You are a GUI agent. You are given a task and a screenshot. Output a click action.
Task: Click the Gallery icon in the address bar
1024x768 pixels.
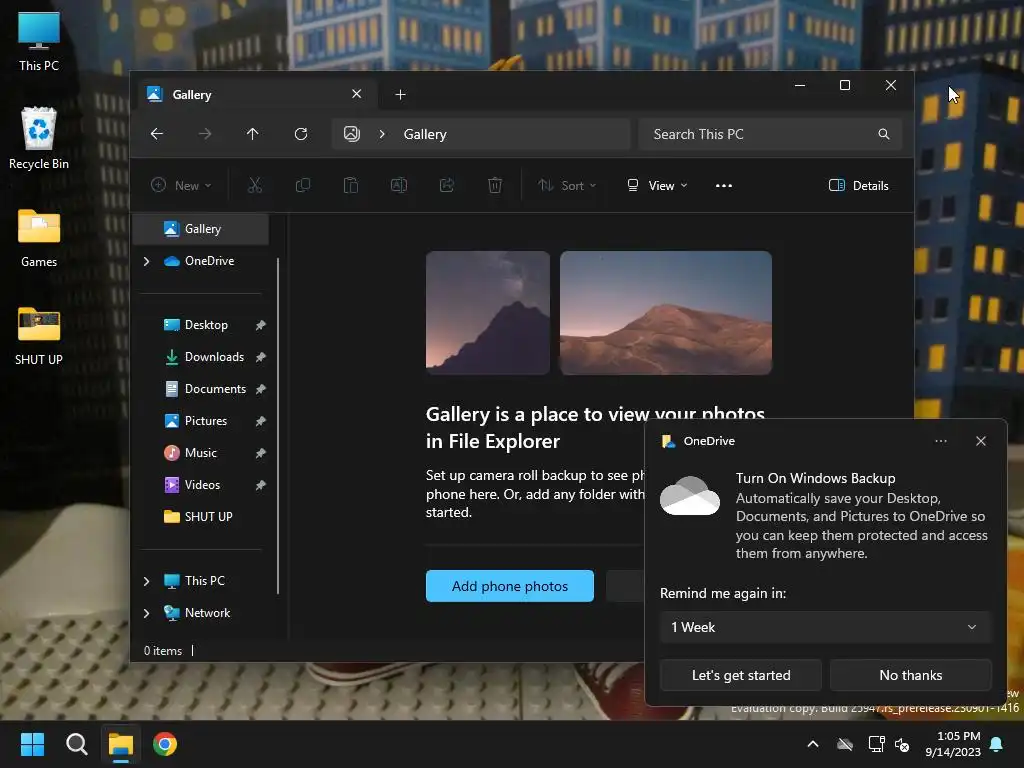tap(352, 134)
